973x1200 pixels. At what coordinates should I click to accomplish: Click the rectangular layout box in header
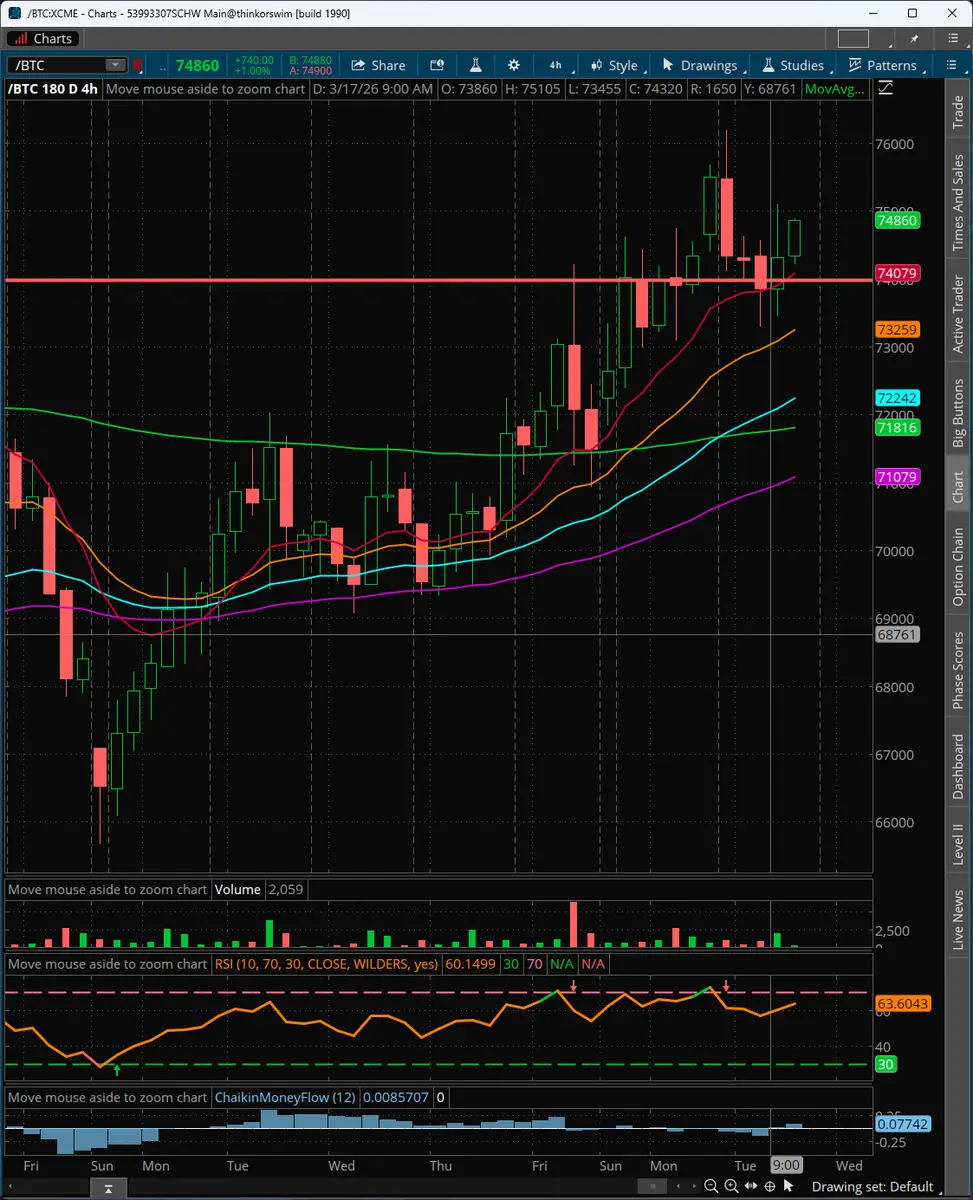(x=853, y=38)
